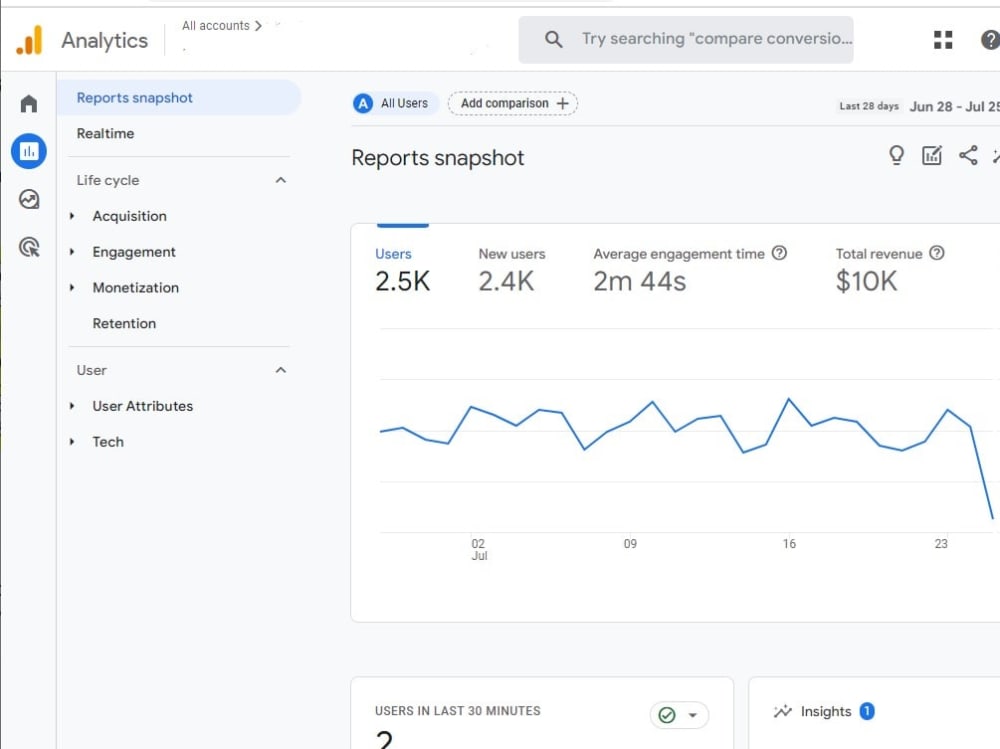Switch to the New users metric tab
This screenshot has width=1000, height=749.
pos(511,271)
